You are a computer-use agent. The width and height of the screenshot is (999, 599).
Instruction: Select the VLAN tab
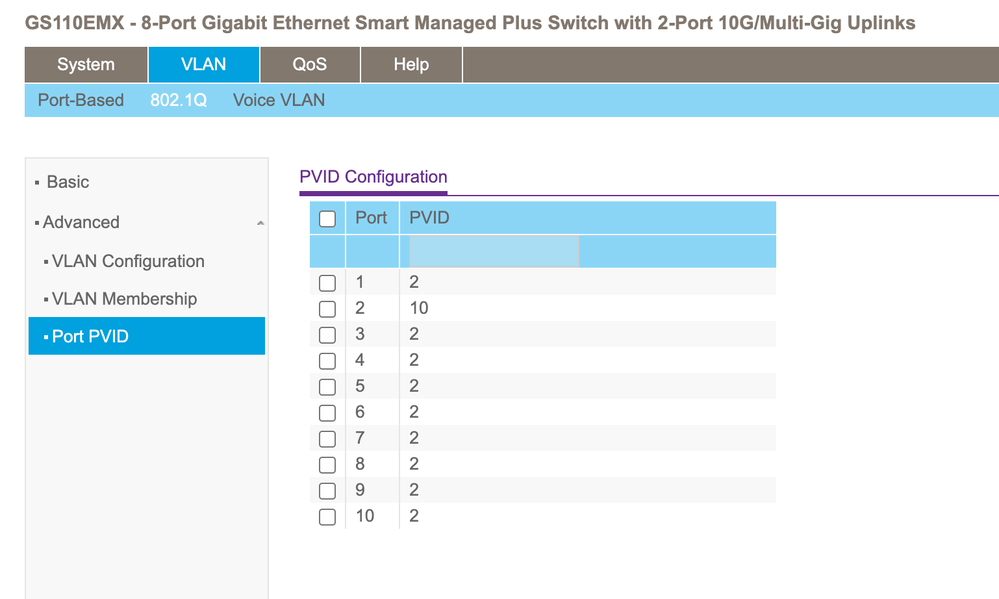[x=203, y=64]
